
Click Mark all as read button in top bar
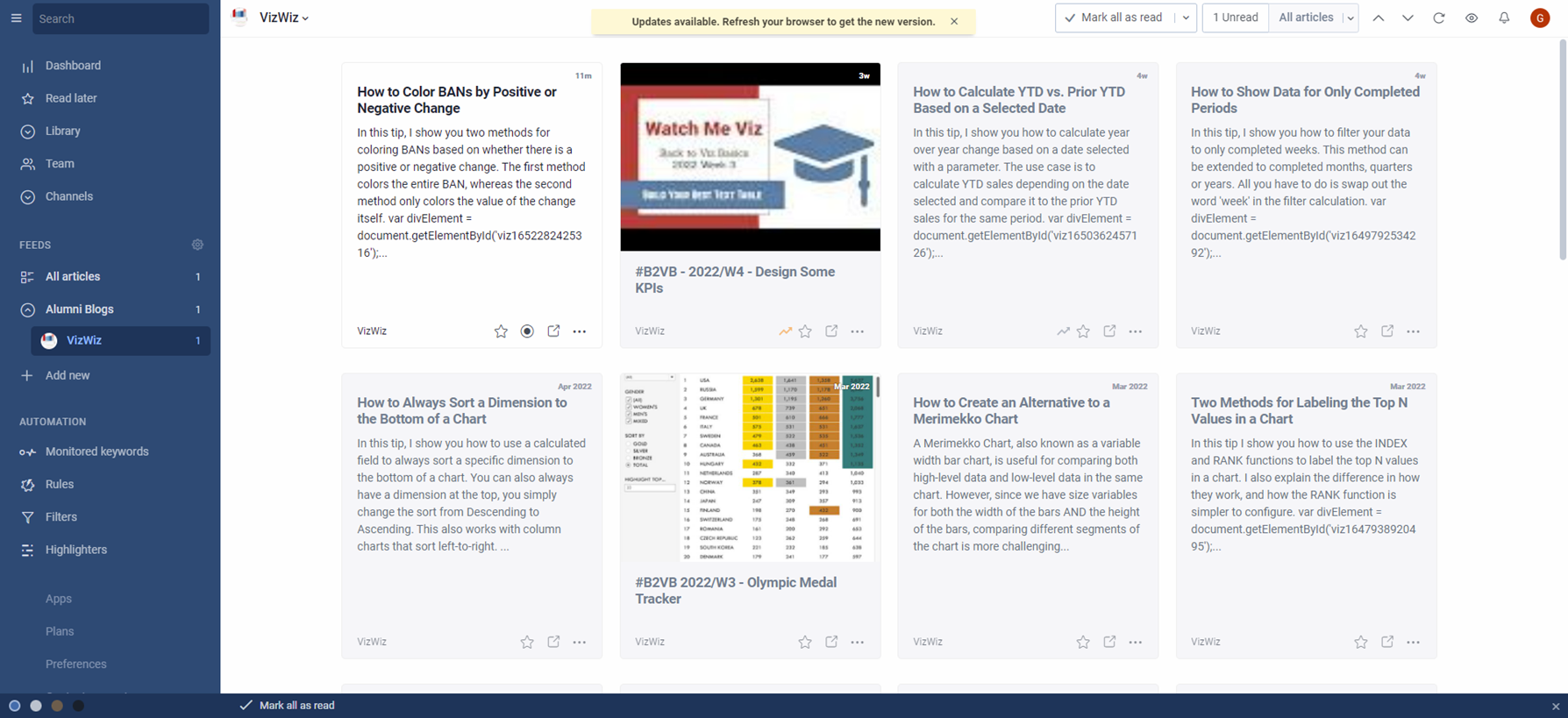click(x=1115, y=18)
